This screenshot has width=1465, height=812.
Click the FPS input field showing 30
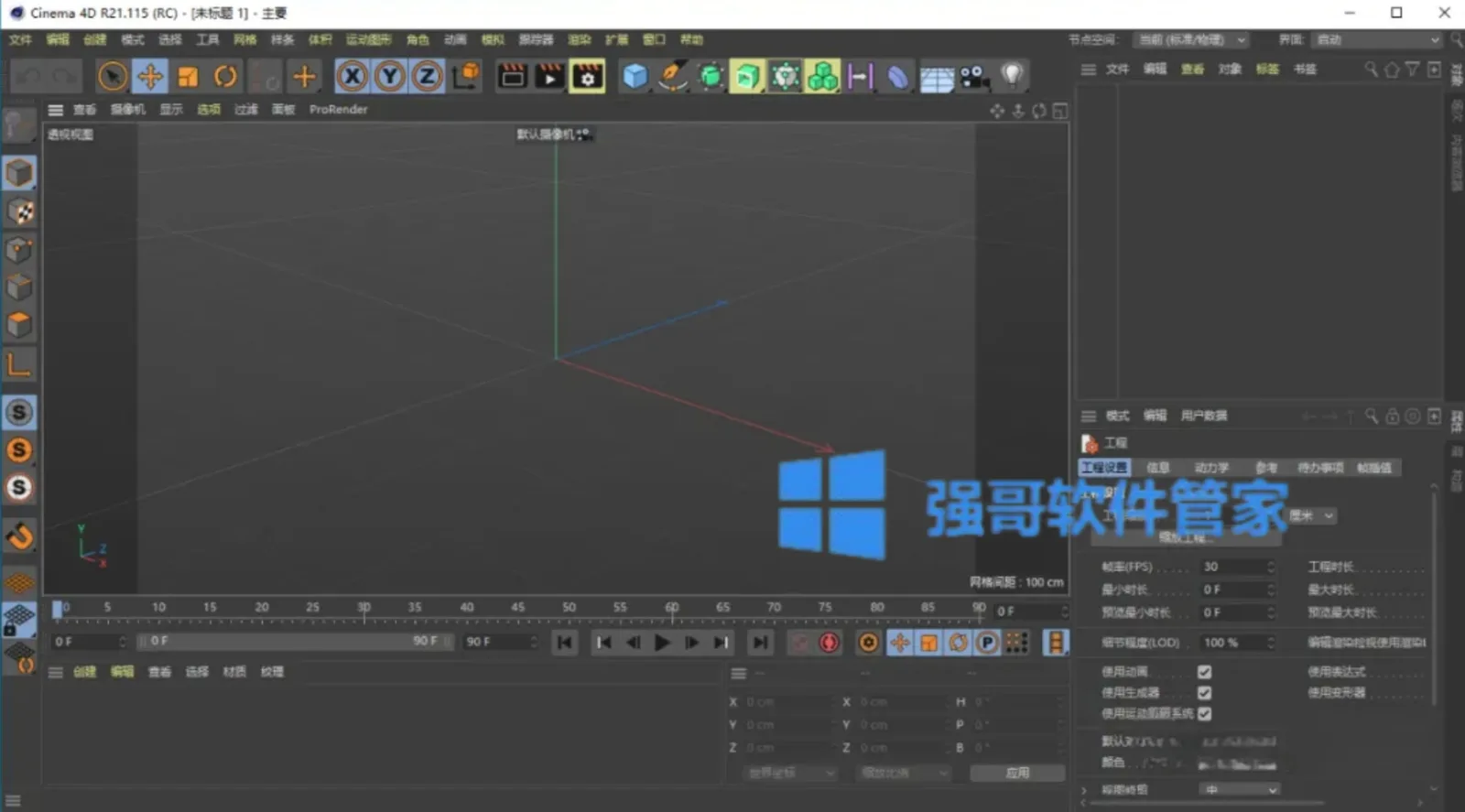coord(1236,567)
